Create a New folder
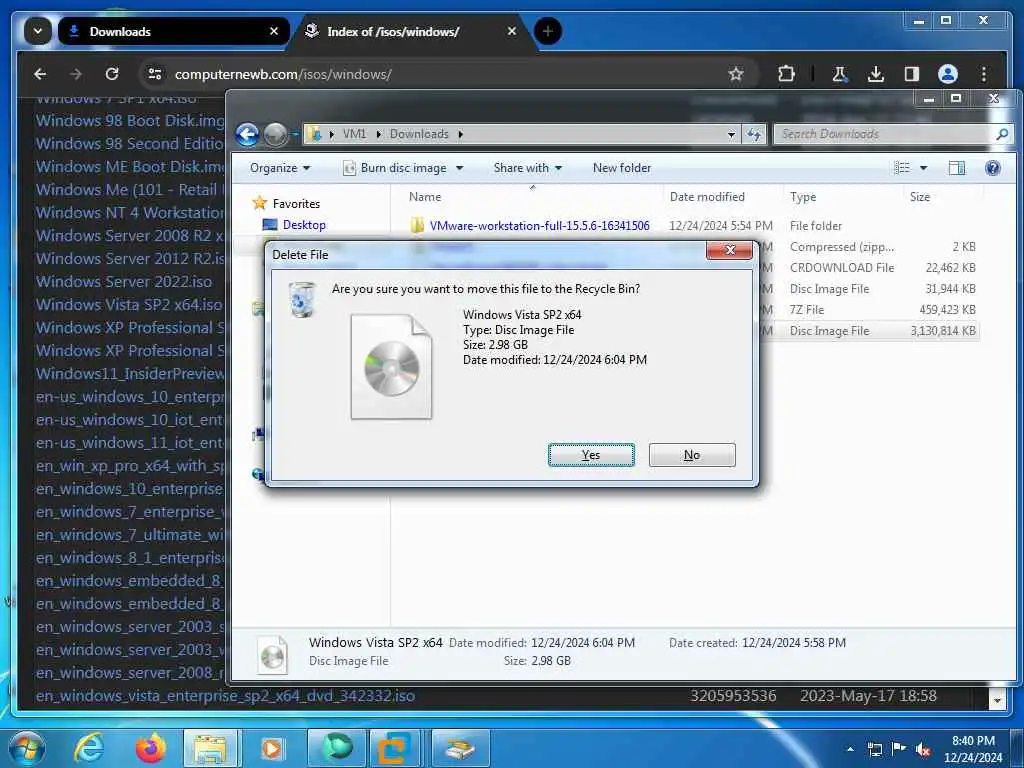The image size is (1024, 768). (622, 168)
